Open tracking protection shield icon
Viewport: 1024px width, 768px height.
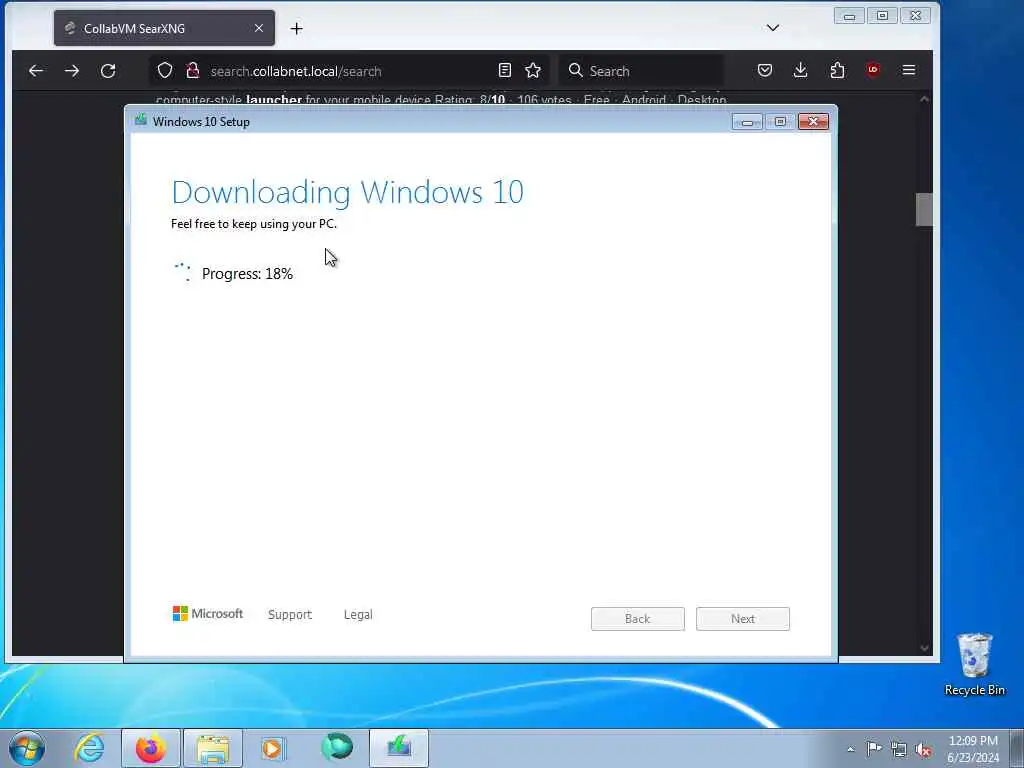[x=165, y=71]
